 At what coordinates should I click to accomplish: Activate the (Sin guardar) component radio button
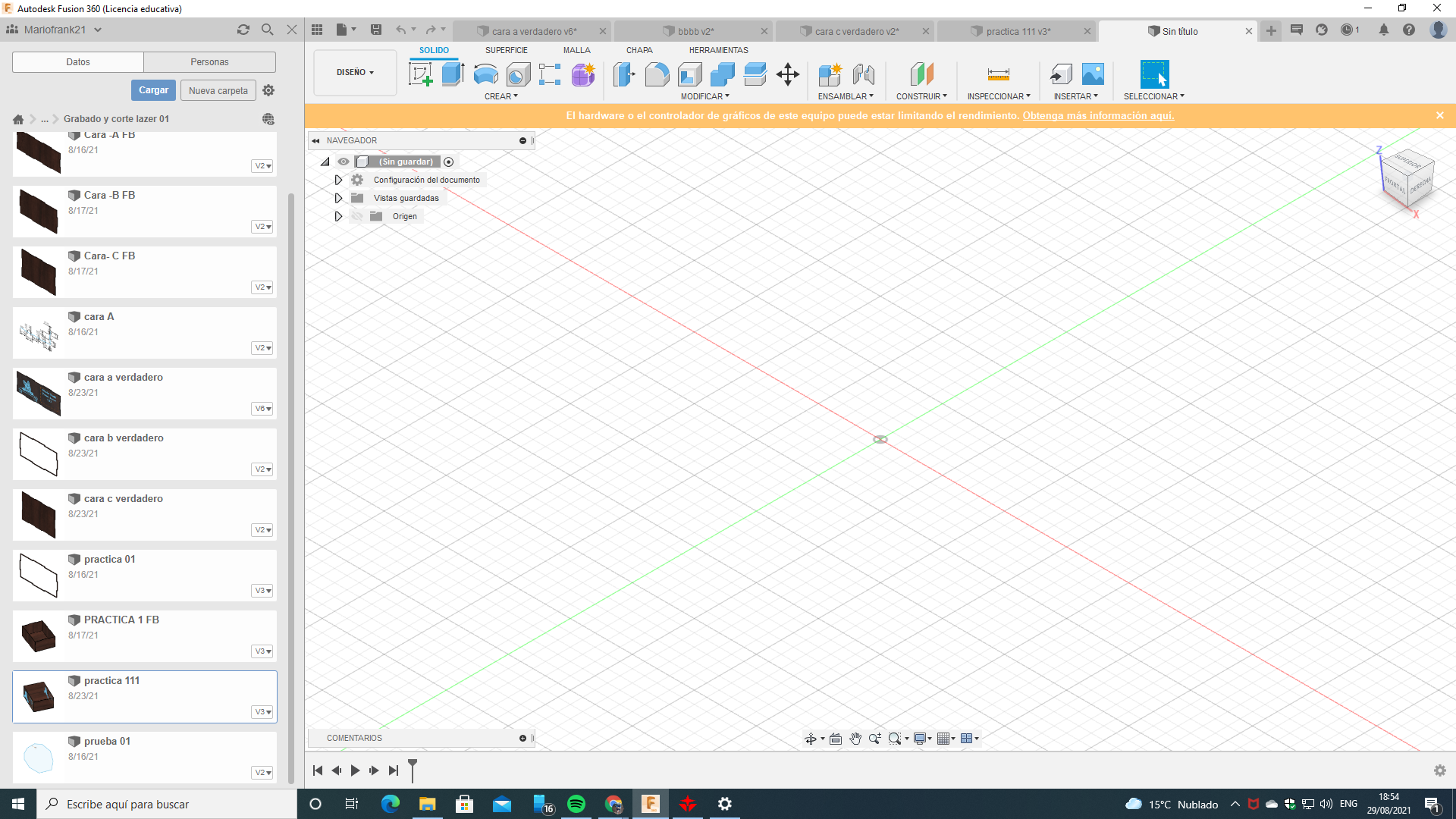(x=449, y=162)
